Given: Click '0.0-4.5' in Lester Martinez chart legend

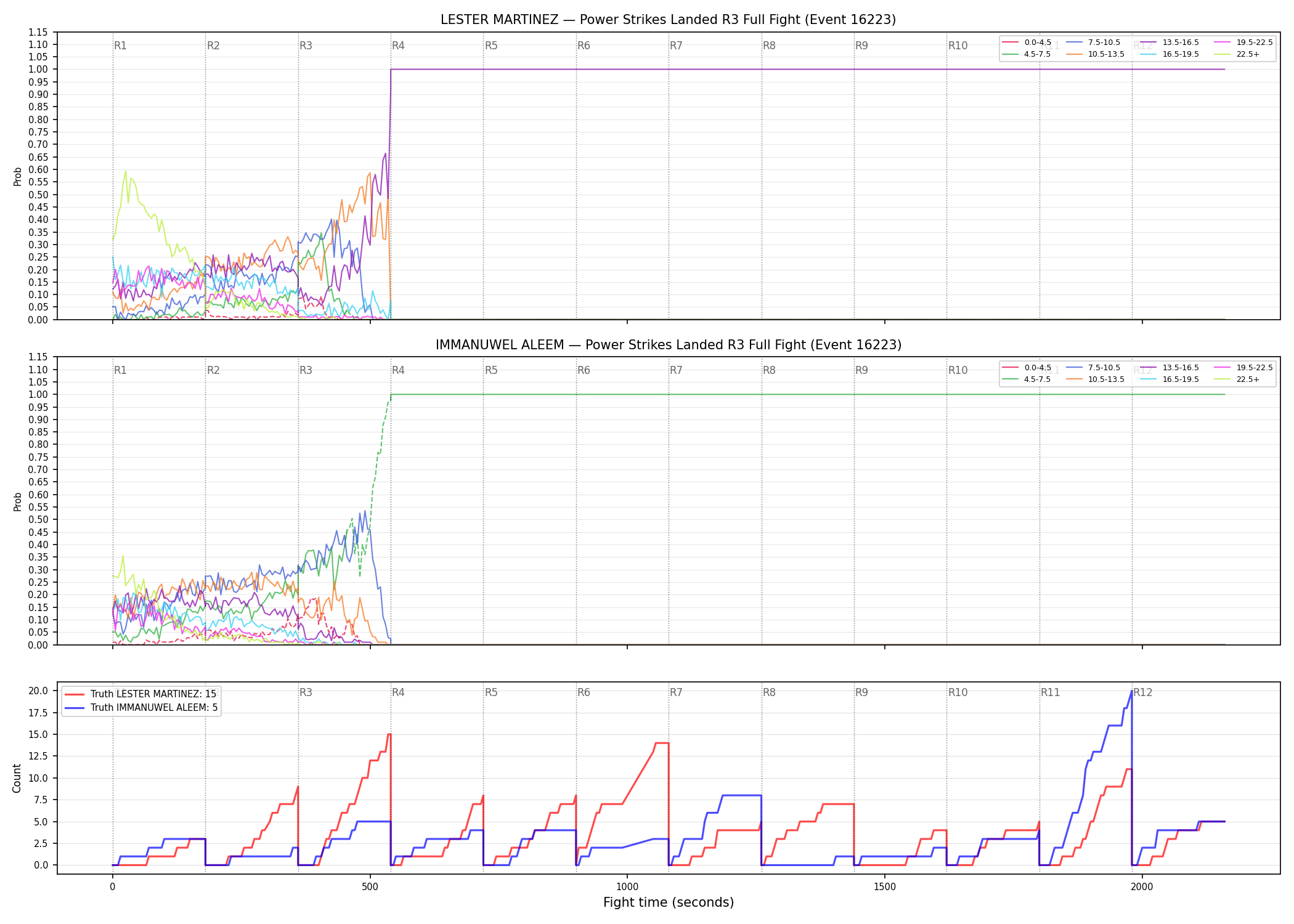Looking at the screenshot, I should [x=1038, y=43].
